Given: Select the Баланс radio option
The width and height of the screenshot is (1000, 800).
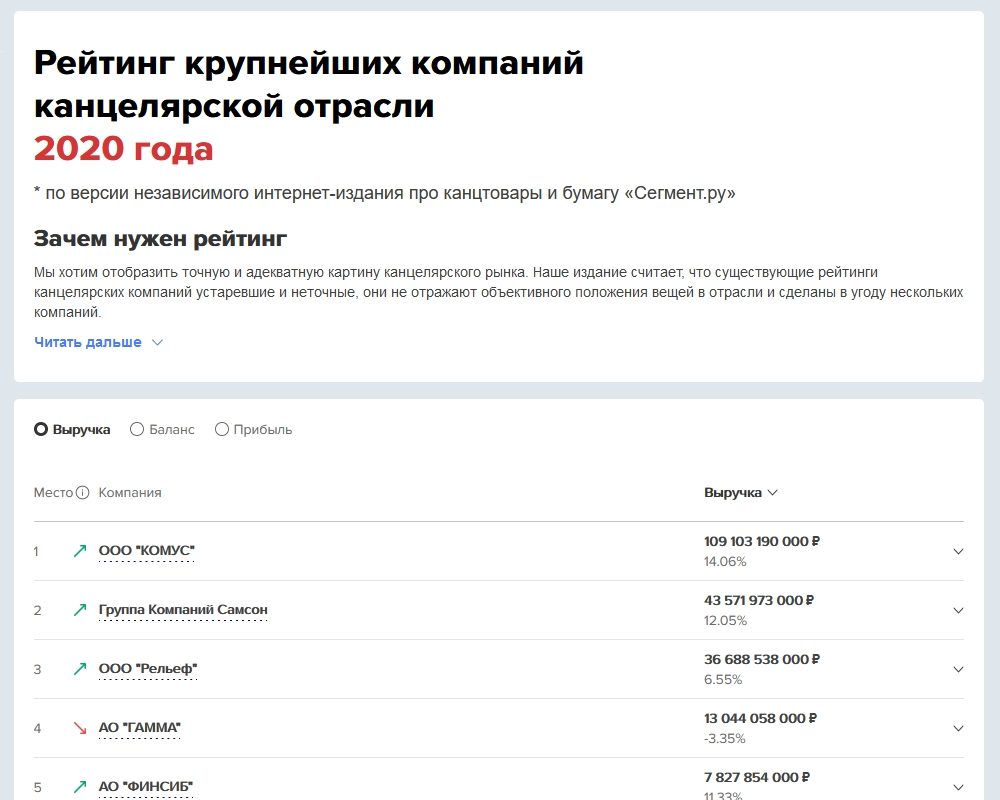Looking at the screenshot, I should (x=138, y=430).
